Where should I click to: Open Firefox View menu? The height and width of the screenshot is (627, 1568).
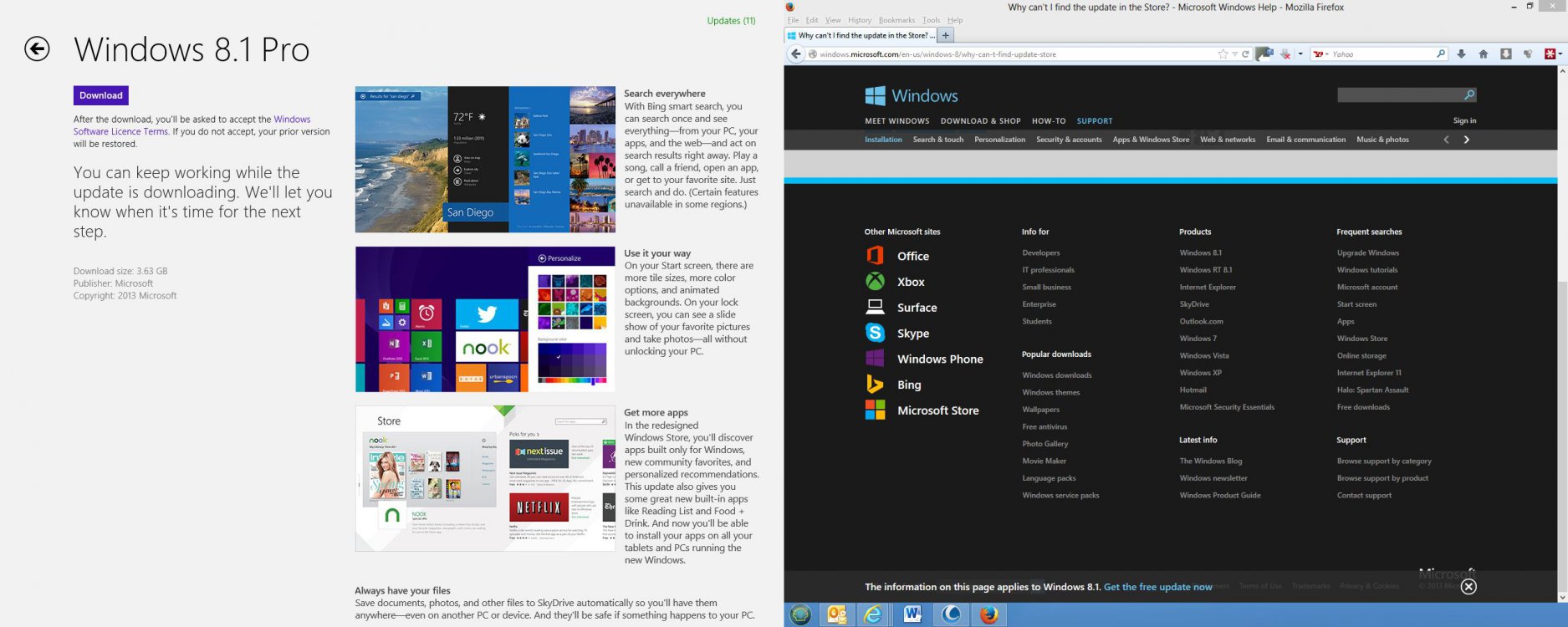coord(833,20)
